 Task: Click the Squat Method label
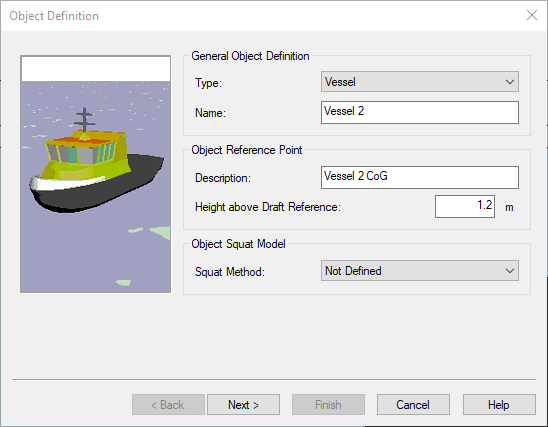(230, 272)
